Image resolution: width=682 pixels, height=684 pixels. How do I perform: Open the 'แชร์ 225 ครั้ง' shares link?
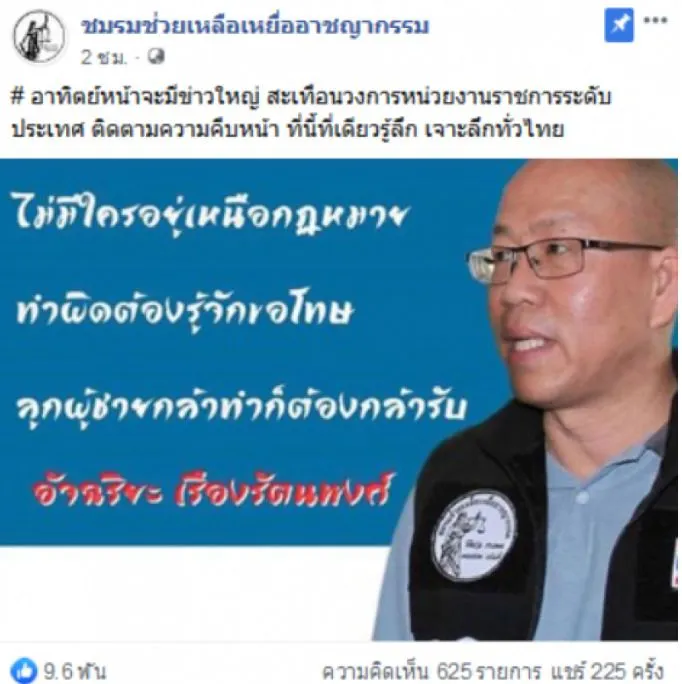point(607,672)
